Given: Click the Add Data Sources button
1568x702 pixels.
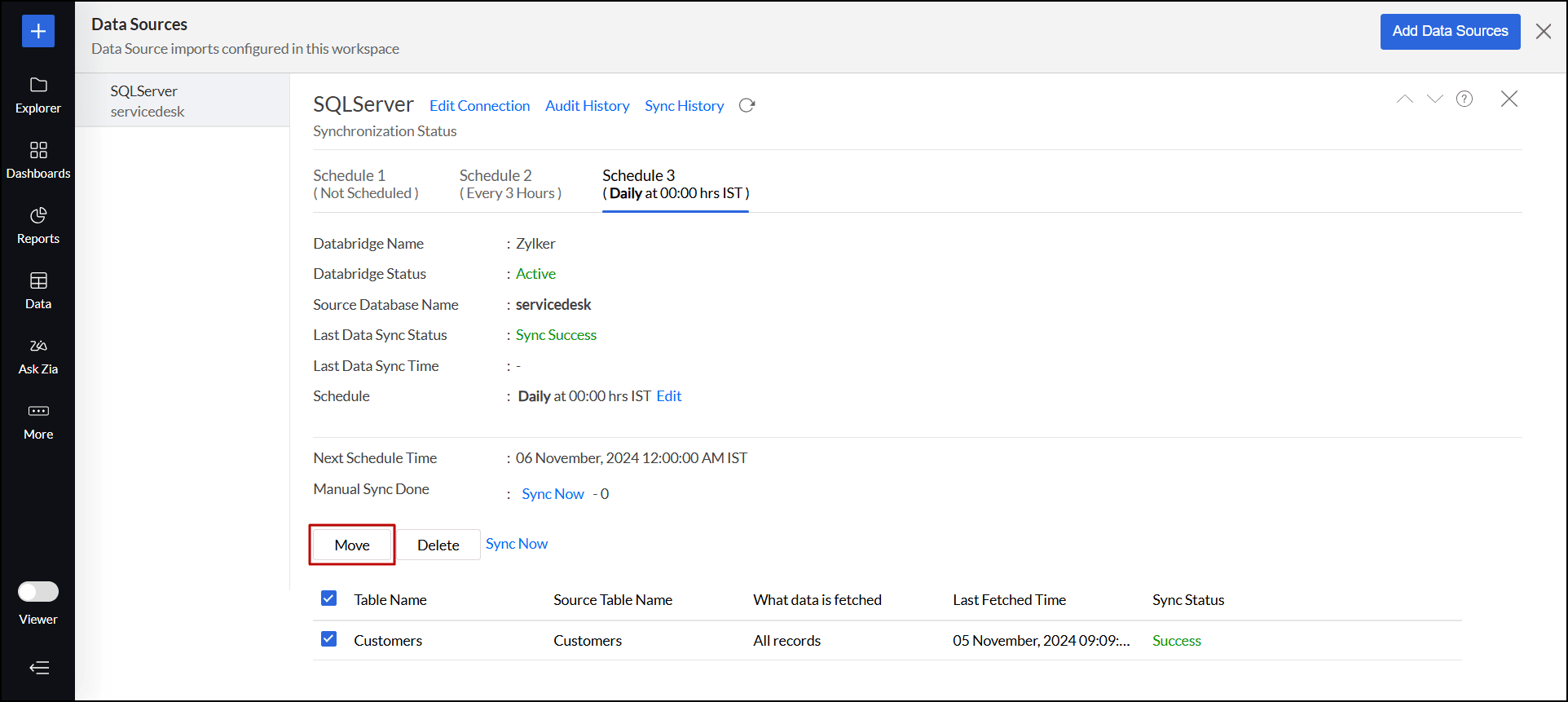Looking at the screenshot, I should coord(1449,31).
